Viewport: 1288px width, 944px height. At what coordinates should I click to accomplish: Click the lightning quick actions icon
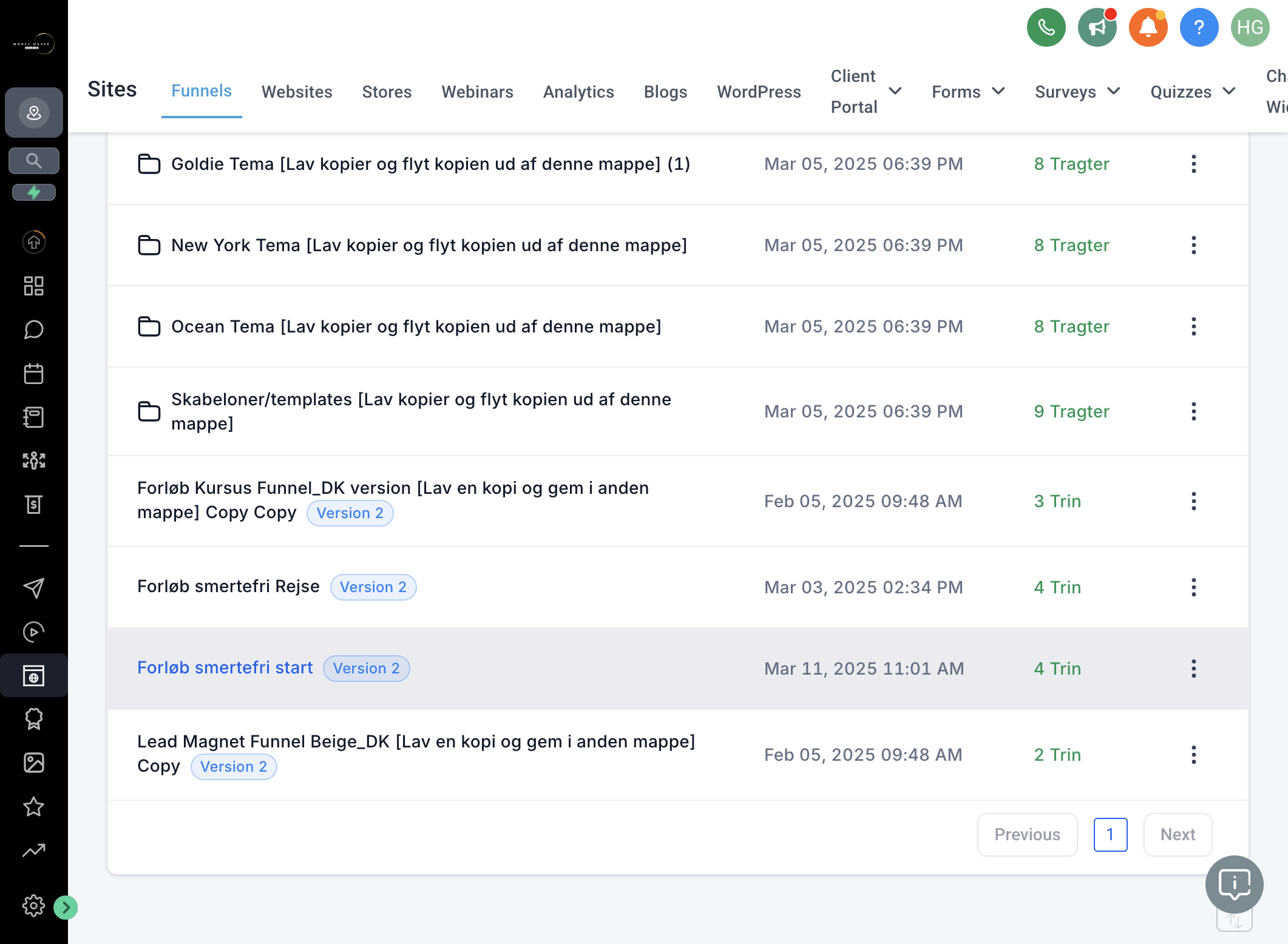34,192
